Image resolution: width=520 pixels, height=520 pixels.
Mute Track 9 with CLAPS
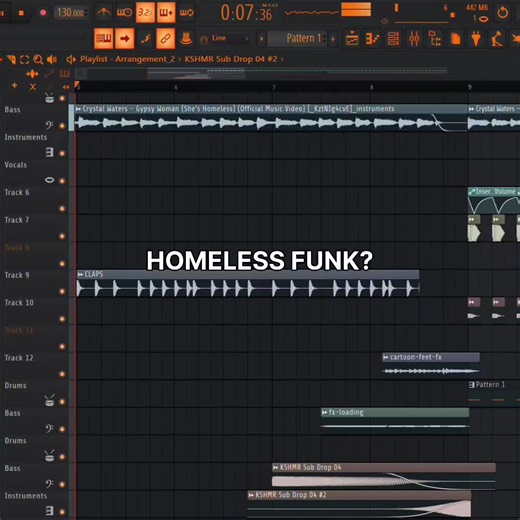point(62,291)
